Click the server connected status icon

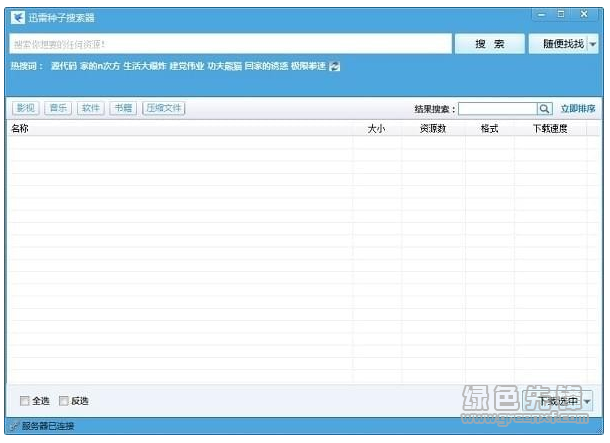coord(14,426)
